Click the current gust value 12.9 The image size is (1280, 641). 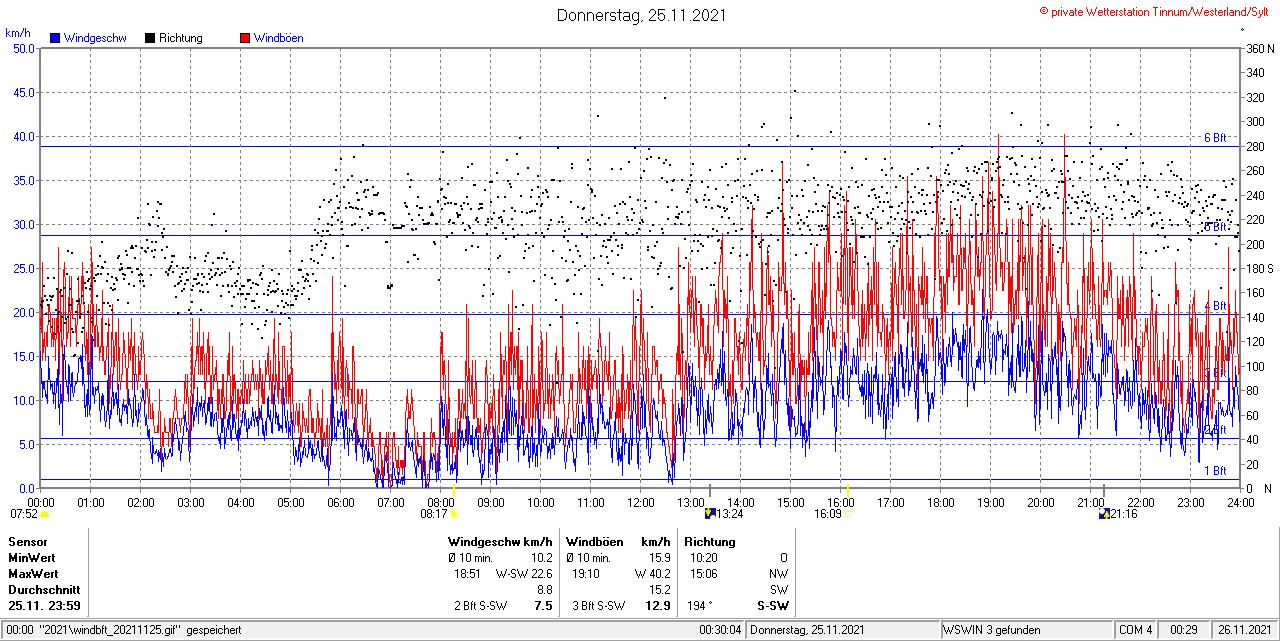[x=658, y=606]
